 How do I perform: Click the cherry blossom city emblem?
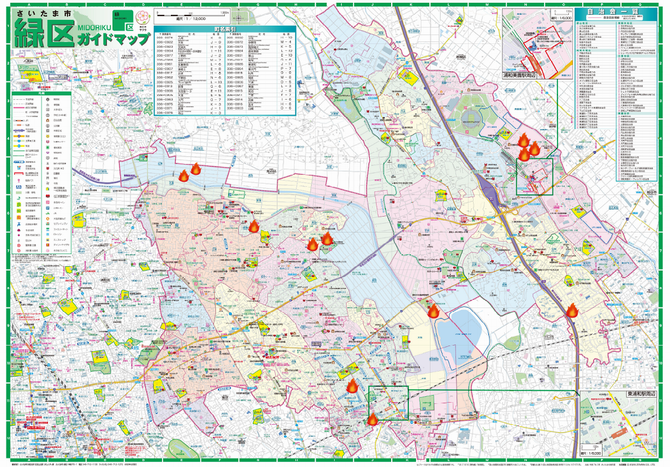click(141, 18)
